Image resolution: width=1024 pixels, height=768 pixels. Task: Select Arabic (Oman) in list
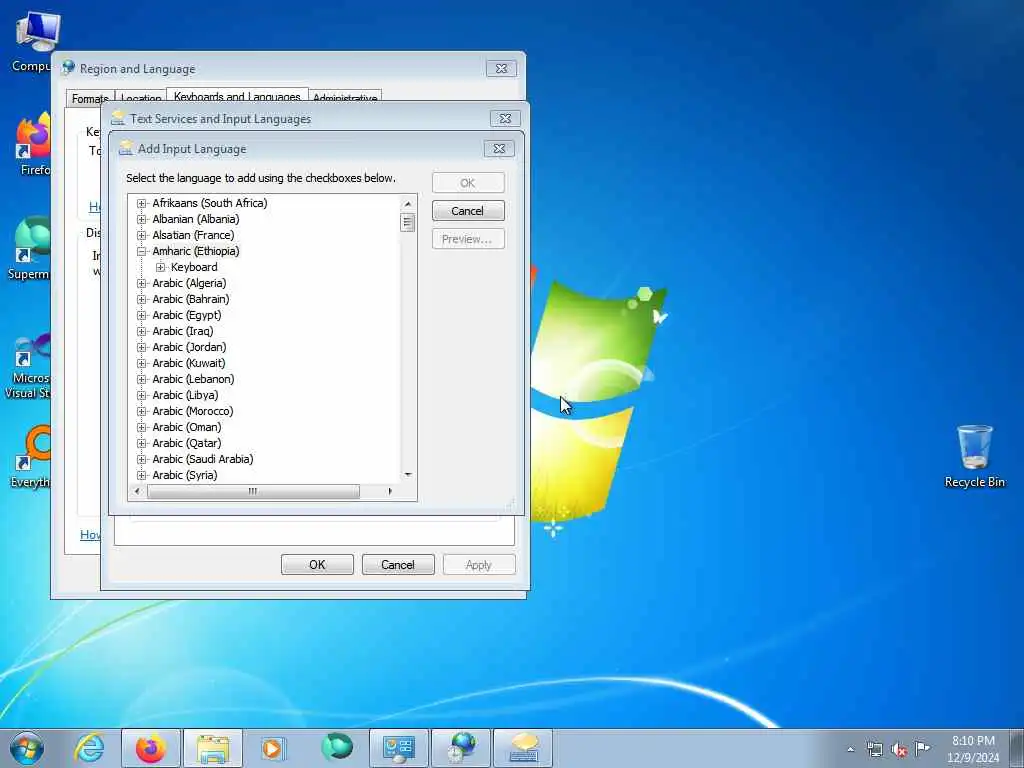[187, 427]
